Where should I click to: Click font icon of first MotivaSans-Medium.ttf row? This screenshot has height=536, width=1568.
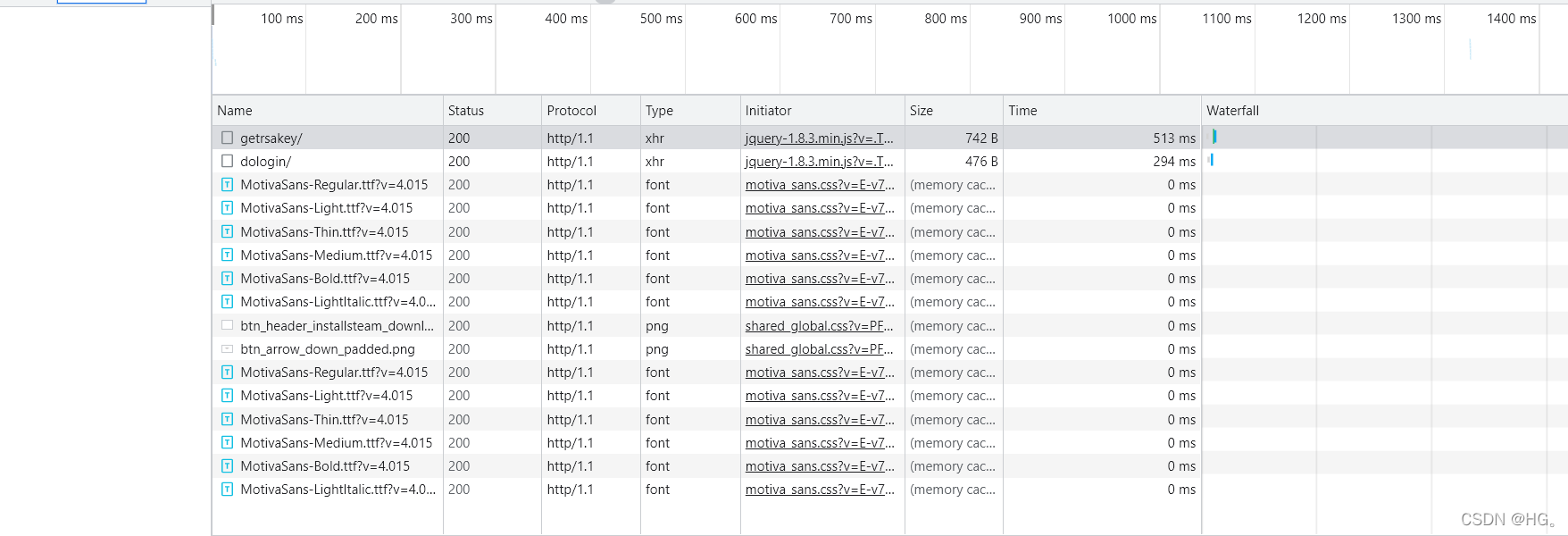point(227,255)
